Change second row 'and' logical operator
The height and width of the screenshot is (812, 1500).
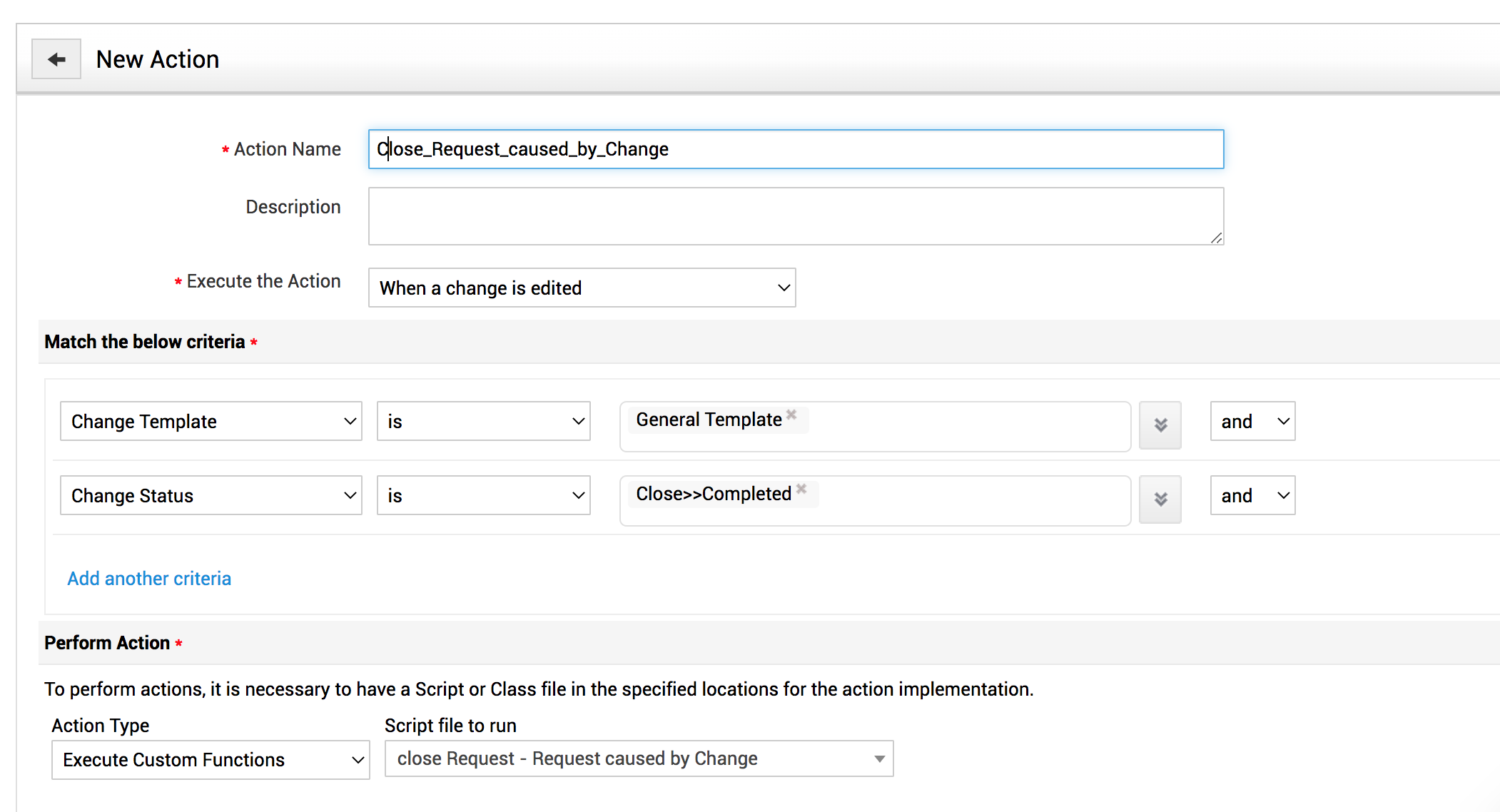coord(1252,496)
